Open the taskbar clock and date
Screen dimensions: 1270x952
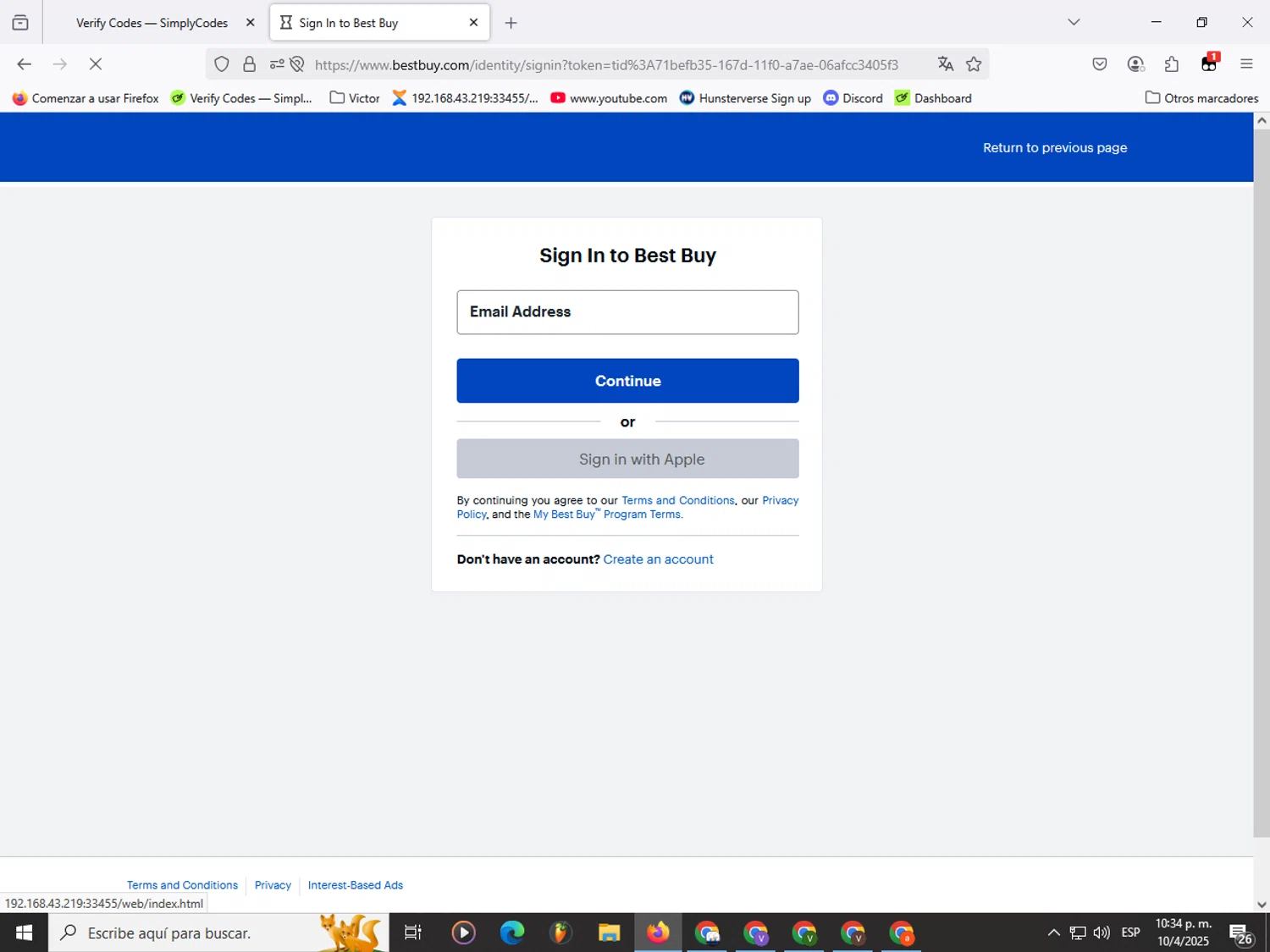pos(1184,933)
